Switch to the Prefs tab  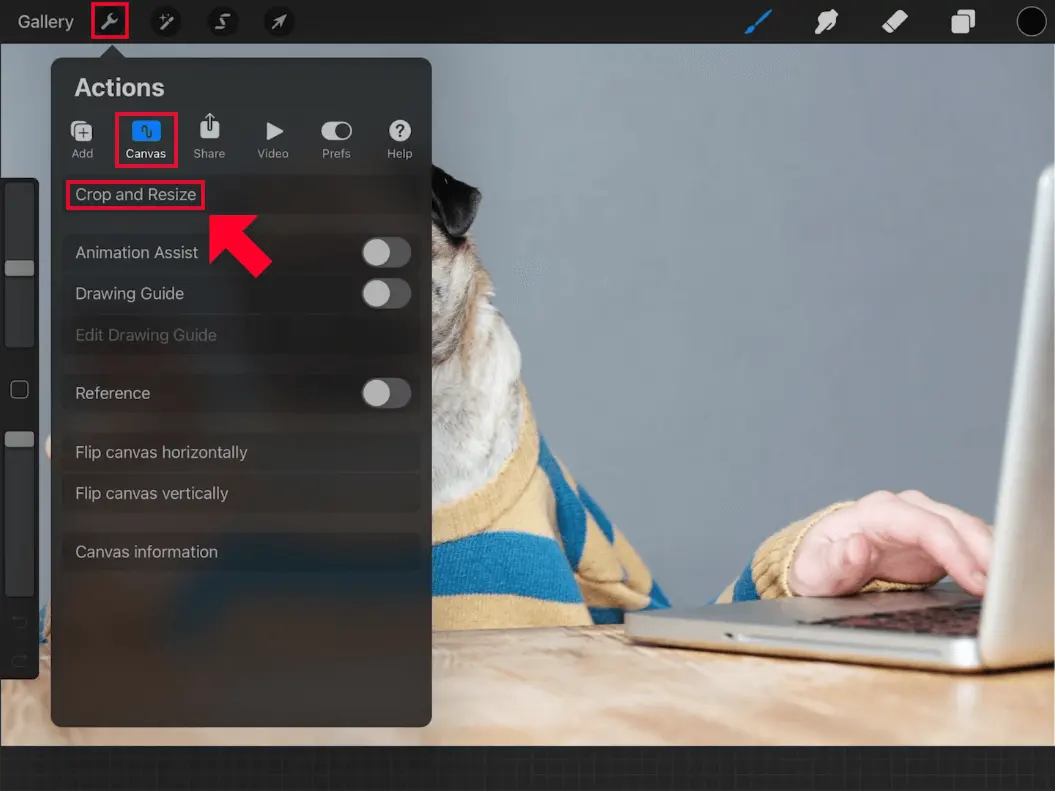[x=336, y=139]
